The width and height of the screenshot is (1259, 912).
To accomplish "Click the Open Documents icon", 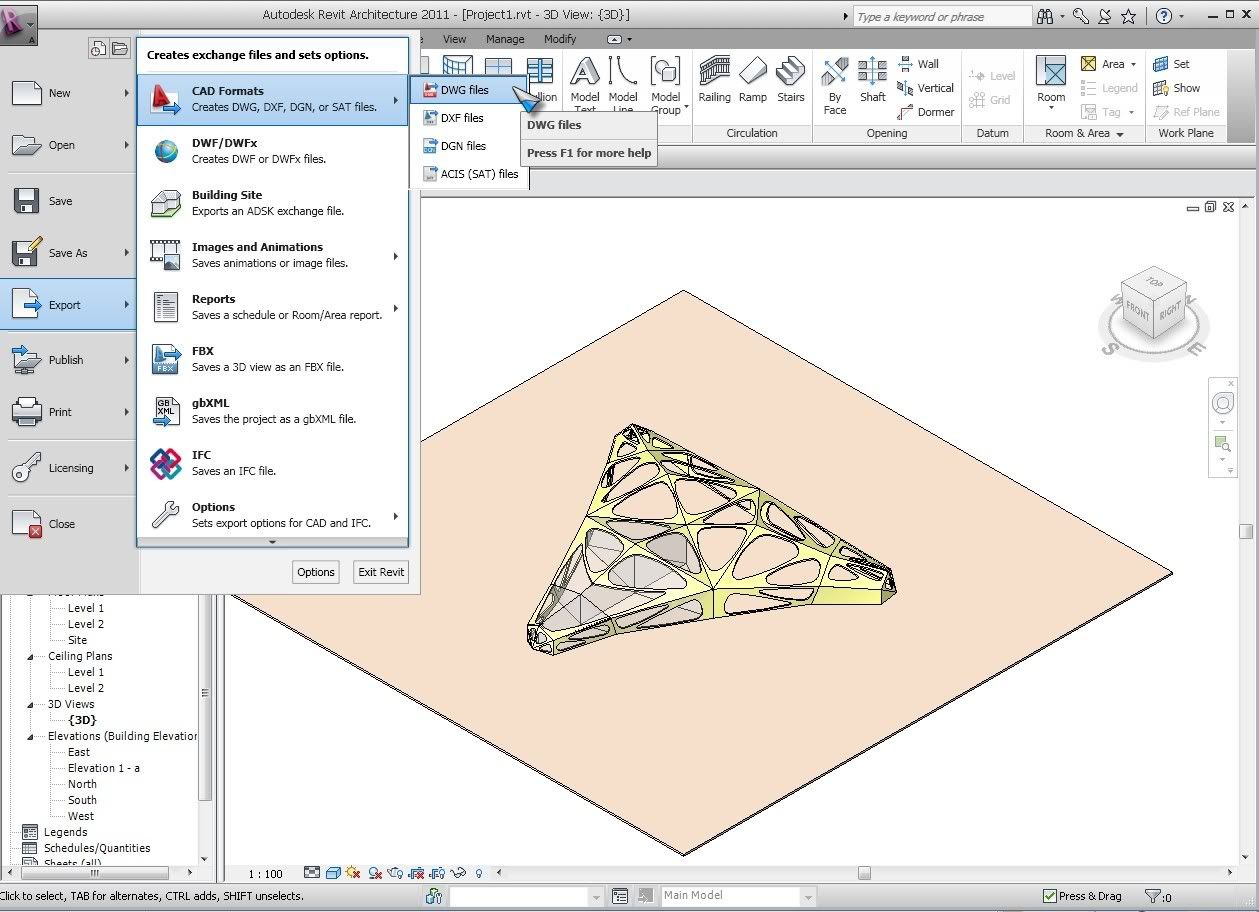I will (x=119, y=48).
